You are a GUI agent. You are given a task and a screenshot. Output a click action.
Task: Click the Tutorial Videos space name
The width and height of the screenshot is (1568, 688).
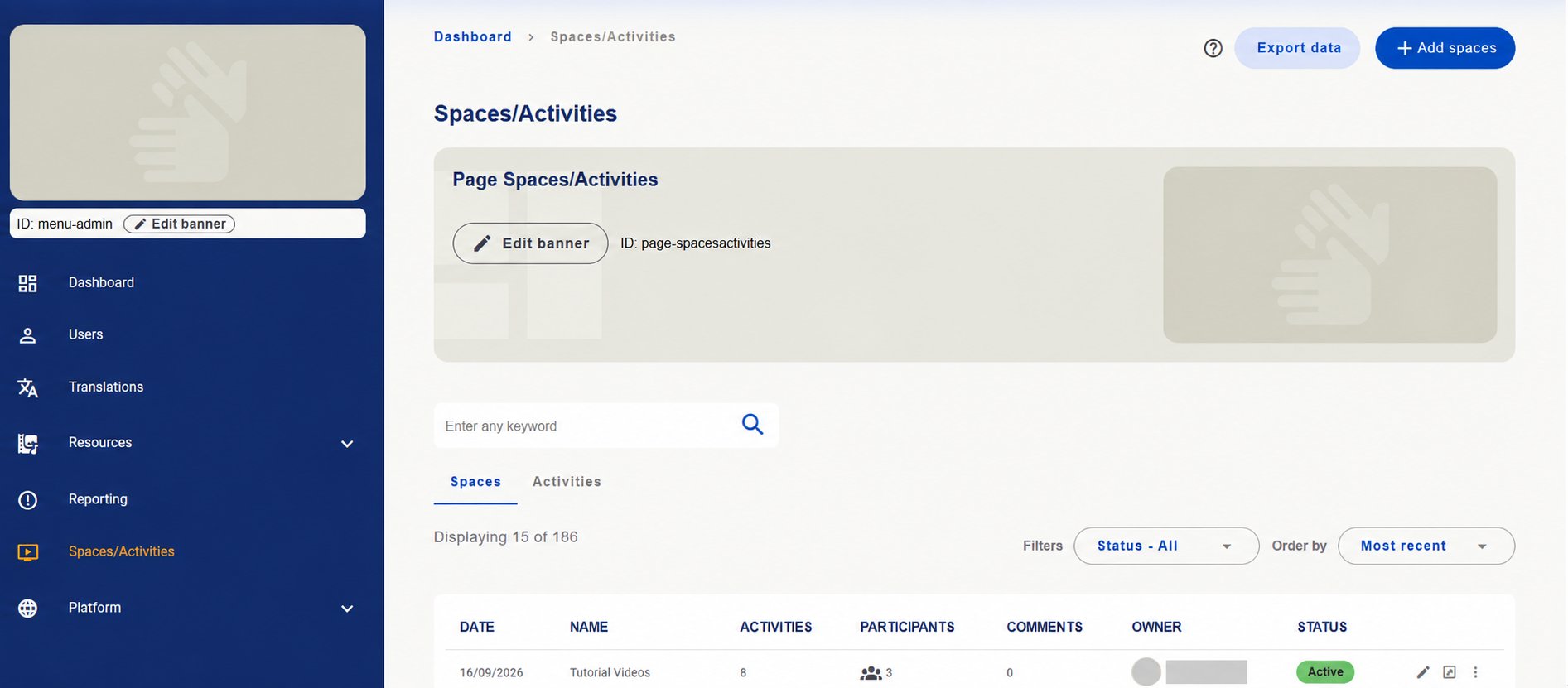[610, 672]
